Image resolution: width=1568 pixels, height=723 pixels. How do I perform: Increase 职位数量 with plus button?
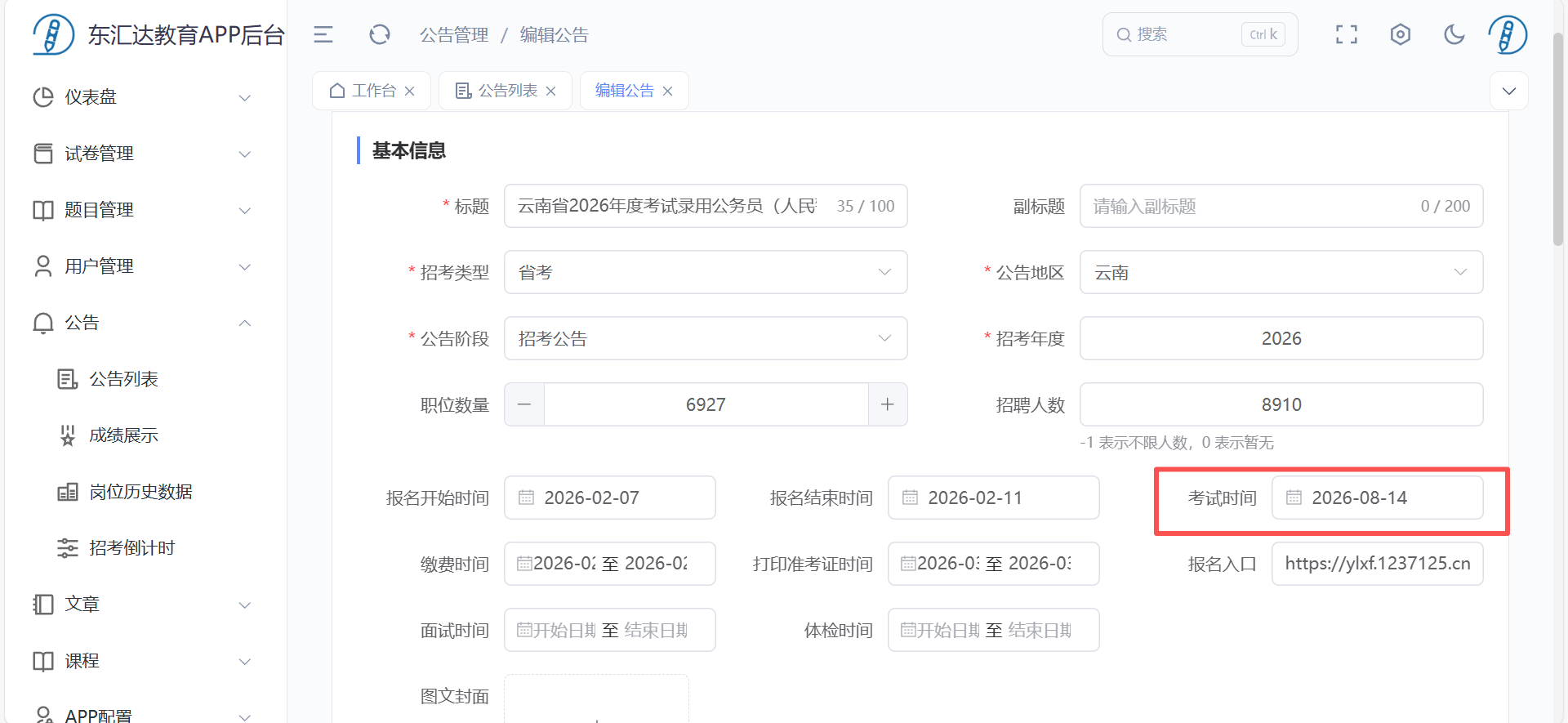click(888, 404)
